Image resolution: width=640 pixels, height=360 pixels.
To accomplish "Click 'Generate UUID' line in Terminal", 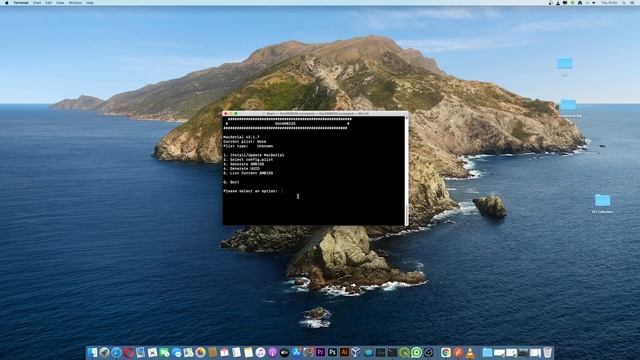I will (x=242, y=169).
